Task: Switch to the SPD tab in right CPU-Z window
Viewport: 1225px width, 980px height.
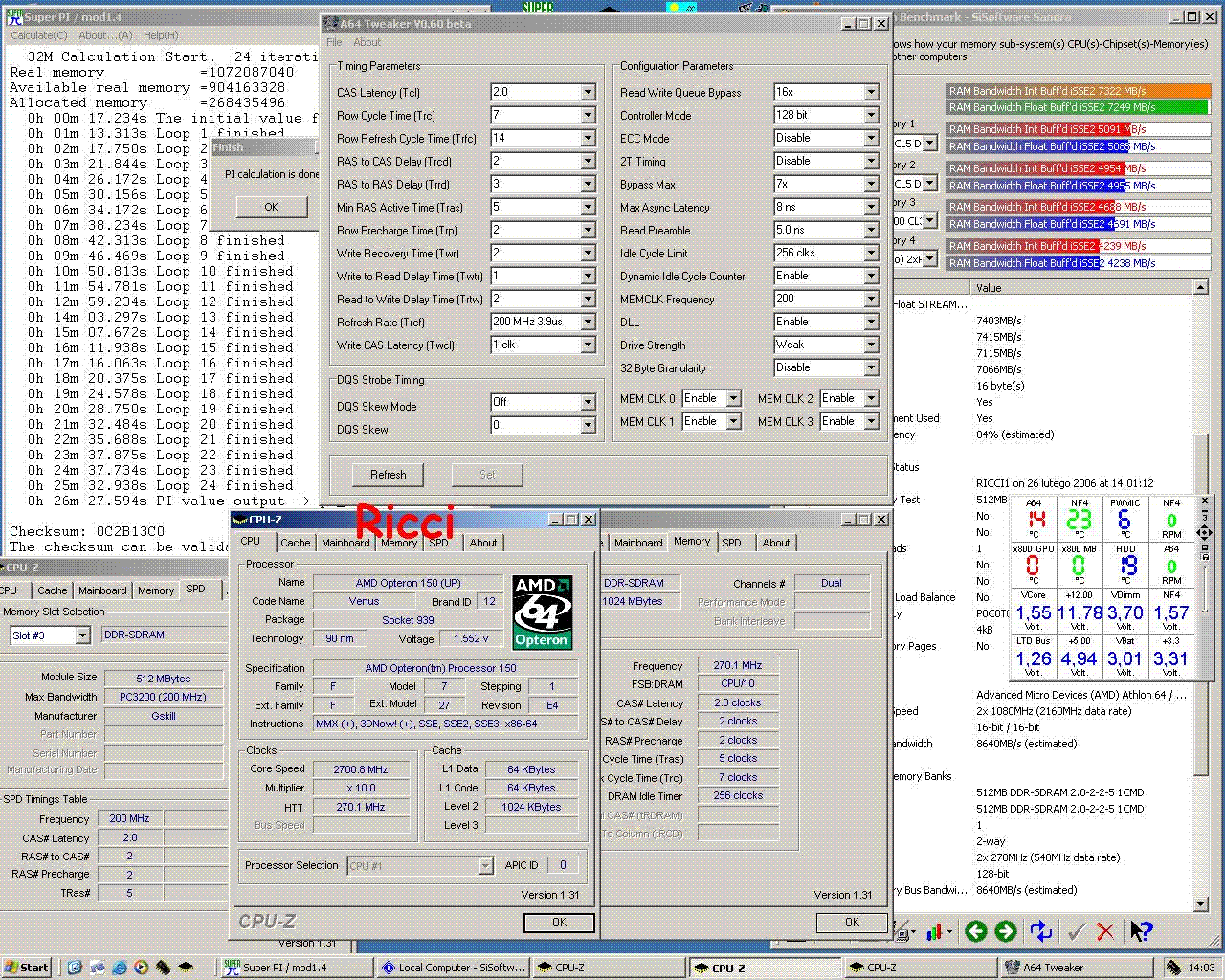Action: point(731,543)
